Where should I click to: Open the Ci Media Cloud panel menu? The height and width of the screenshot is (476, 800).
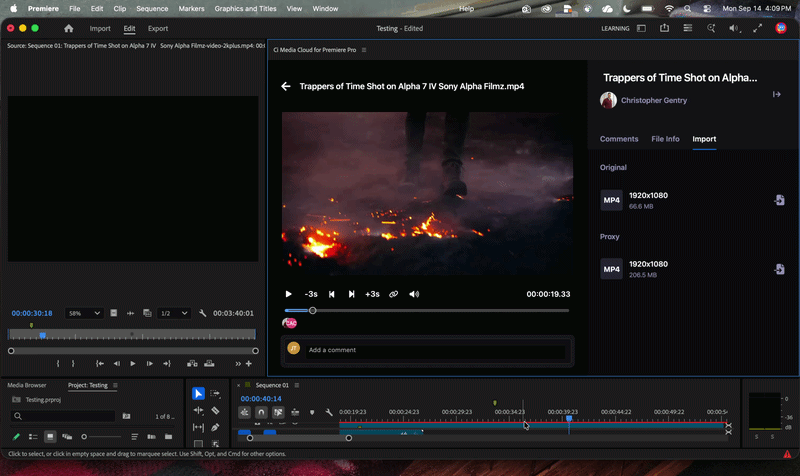[364, 50]
